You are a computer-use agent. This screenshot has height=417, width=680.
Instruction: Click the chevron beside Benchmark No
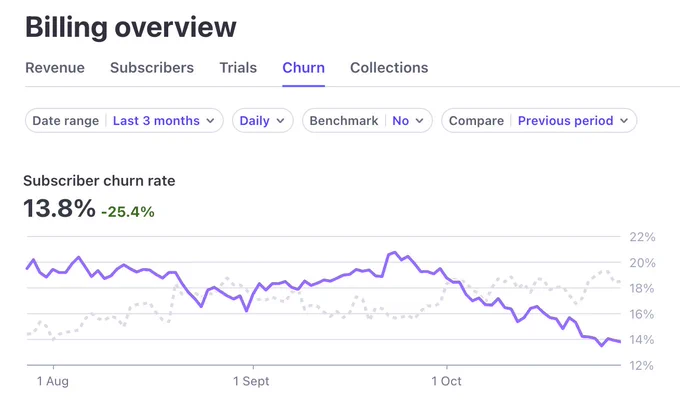419,121
